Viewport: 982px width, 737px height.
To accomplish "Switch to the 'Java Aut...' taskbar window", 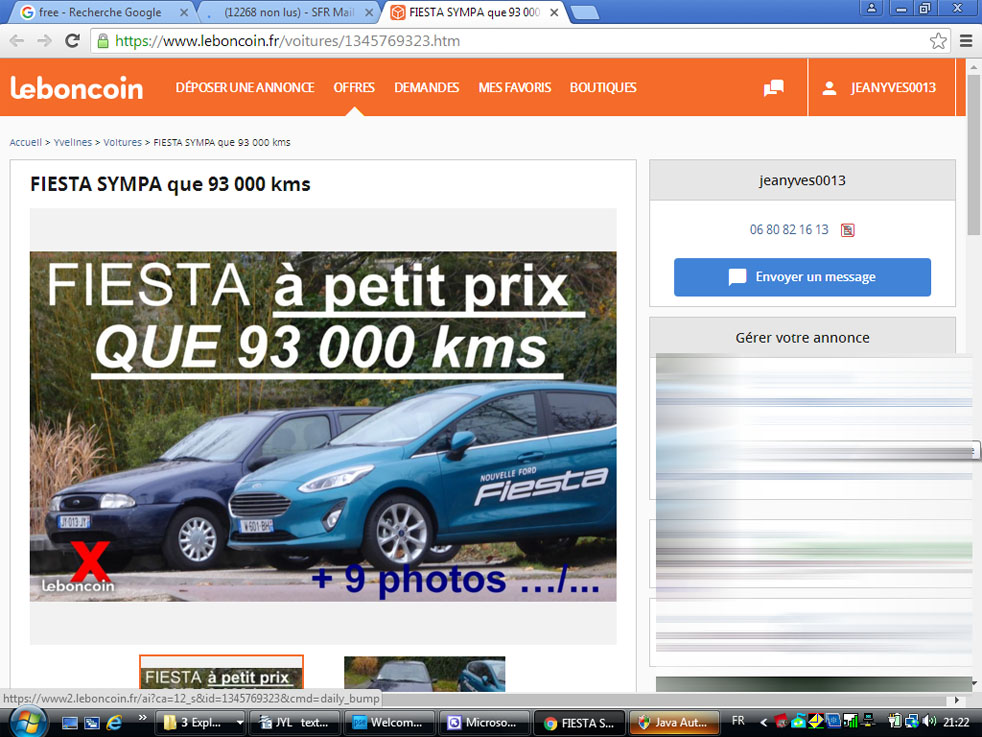I will coord(674,723).
